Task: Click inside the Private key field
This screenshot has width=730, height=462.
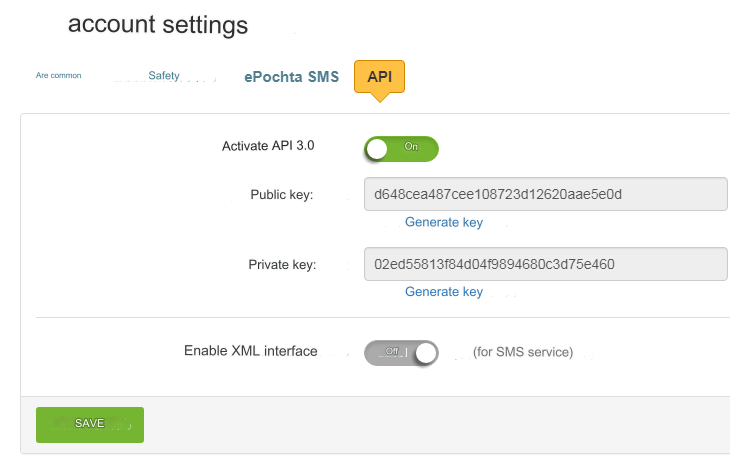Action: (x=544, y=265)
